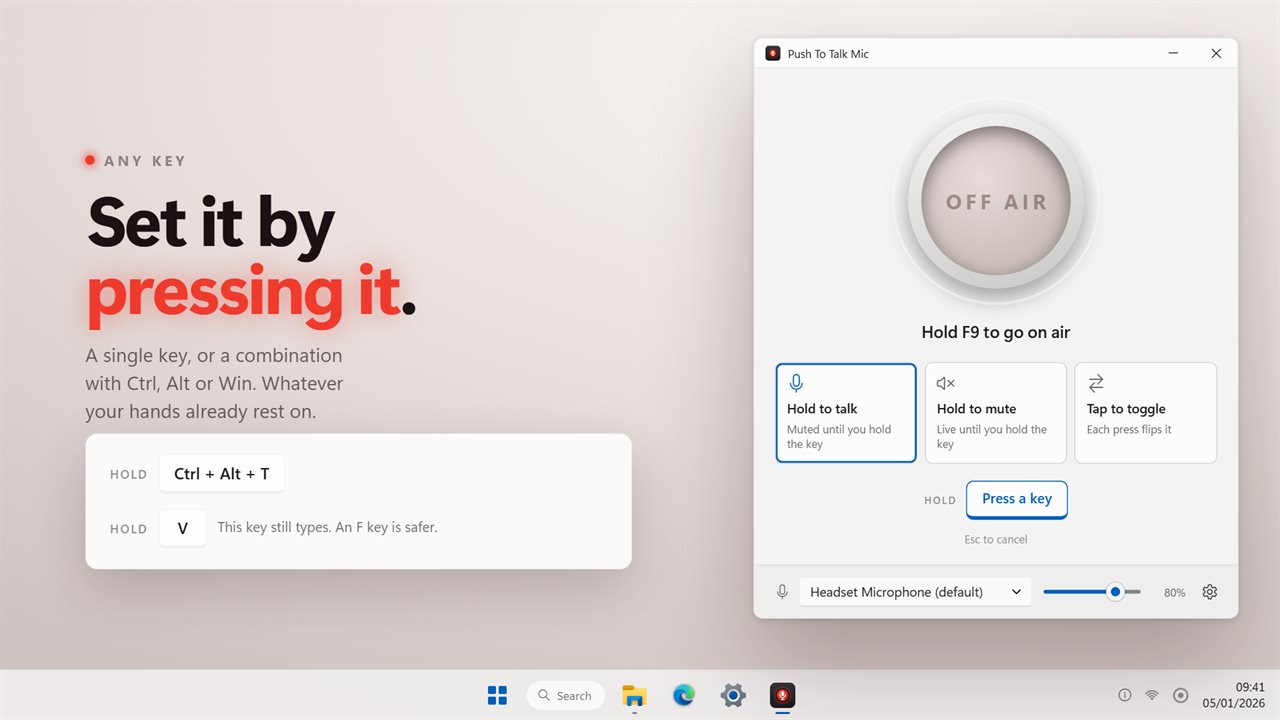Expand the Headset Microphone device dropdown
Viewport: 1280px width, 720px height.
pos(916,592)
